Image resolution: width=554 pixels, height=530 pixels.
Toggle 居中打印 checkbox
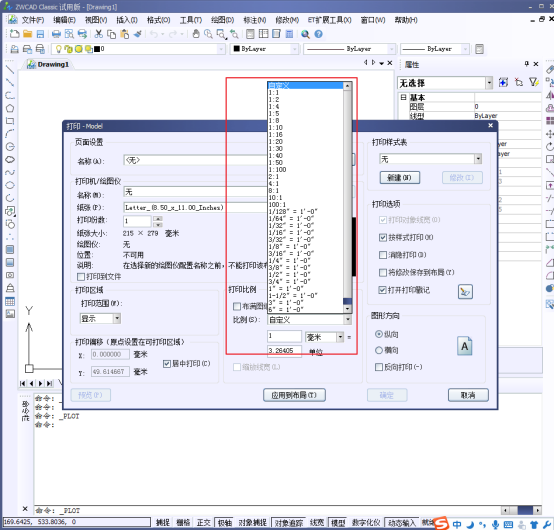tap(167, 364)
